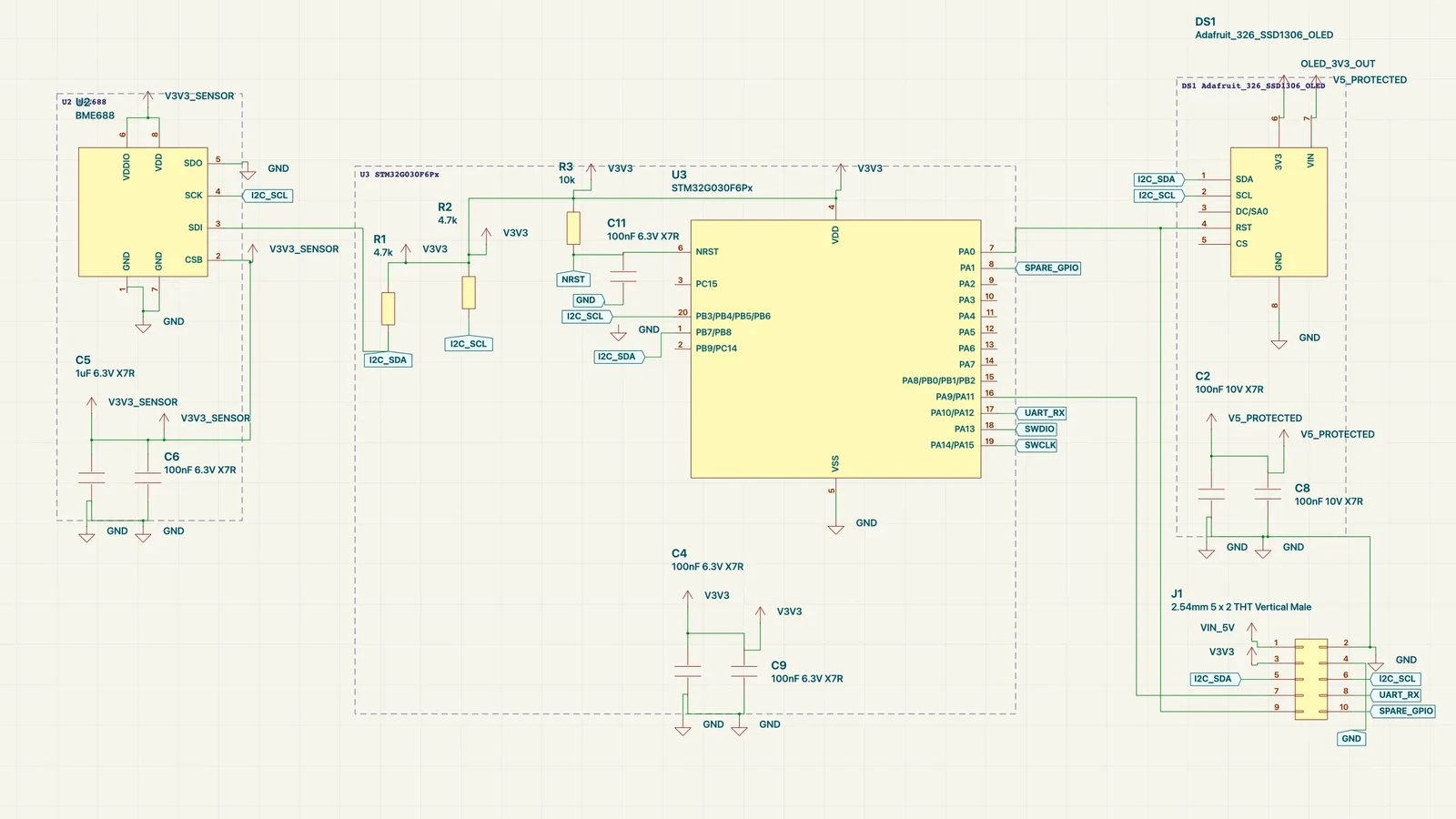Select the C4 capacitor symbol
The height and width of the screenshot is (819, 1456).
coord(688,672)
